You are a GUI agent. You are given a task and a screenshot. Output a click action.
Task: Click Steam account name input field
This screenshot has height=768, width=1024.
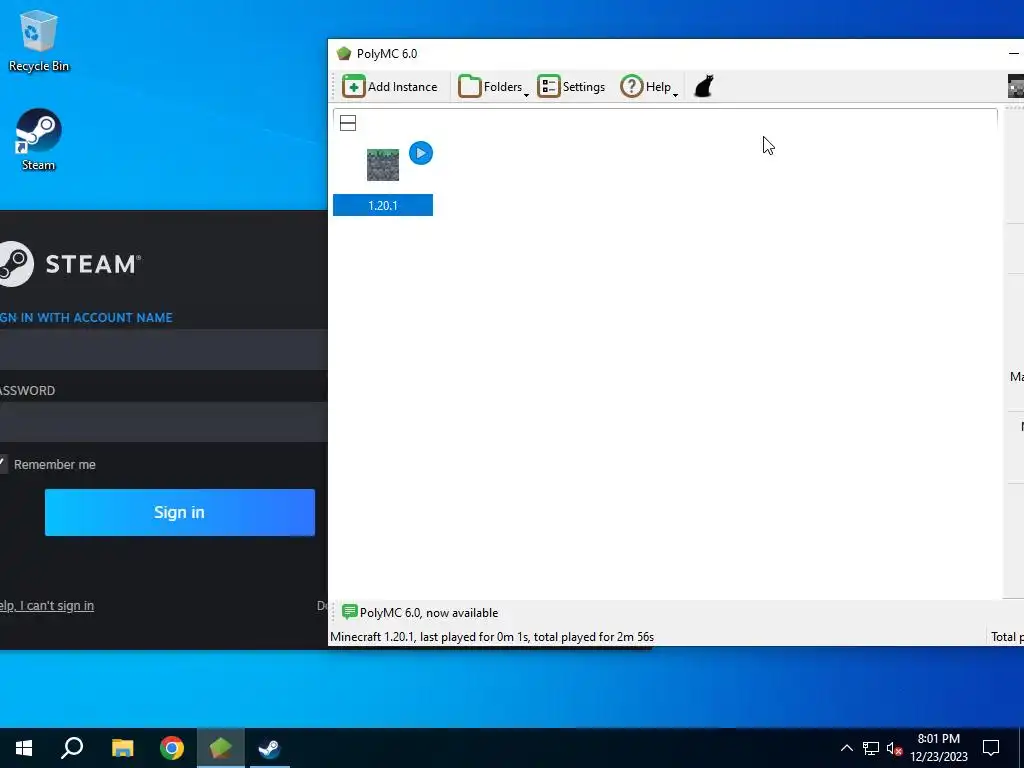(x=163, y=349)
